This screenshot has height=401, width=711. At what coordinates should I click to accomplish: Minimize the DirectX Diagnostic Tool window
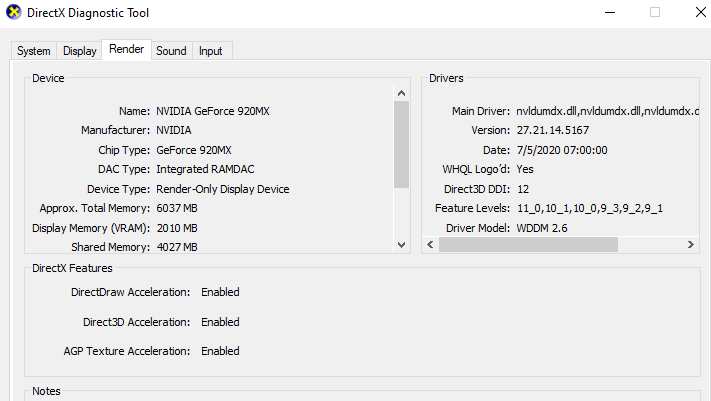(610, 12)
